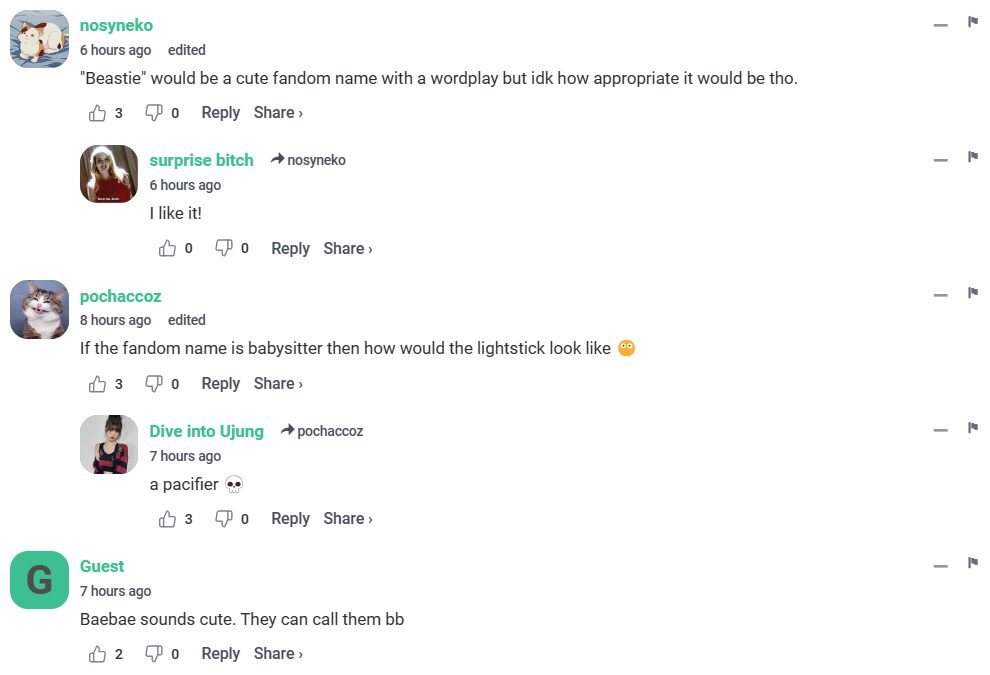This screenshot has width=990, height=675.
Task: Collapse the Guest comment
Action: pyautogui.click(x=940, y=566)
